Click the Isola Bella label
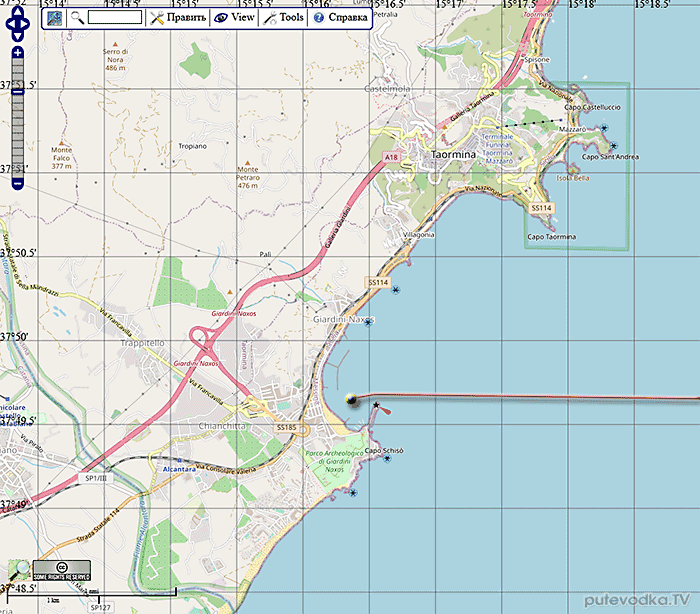 [x=573, y=178]
